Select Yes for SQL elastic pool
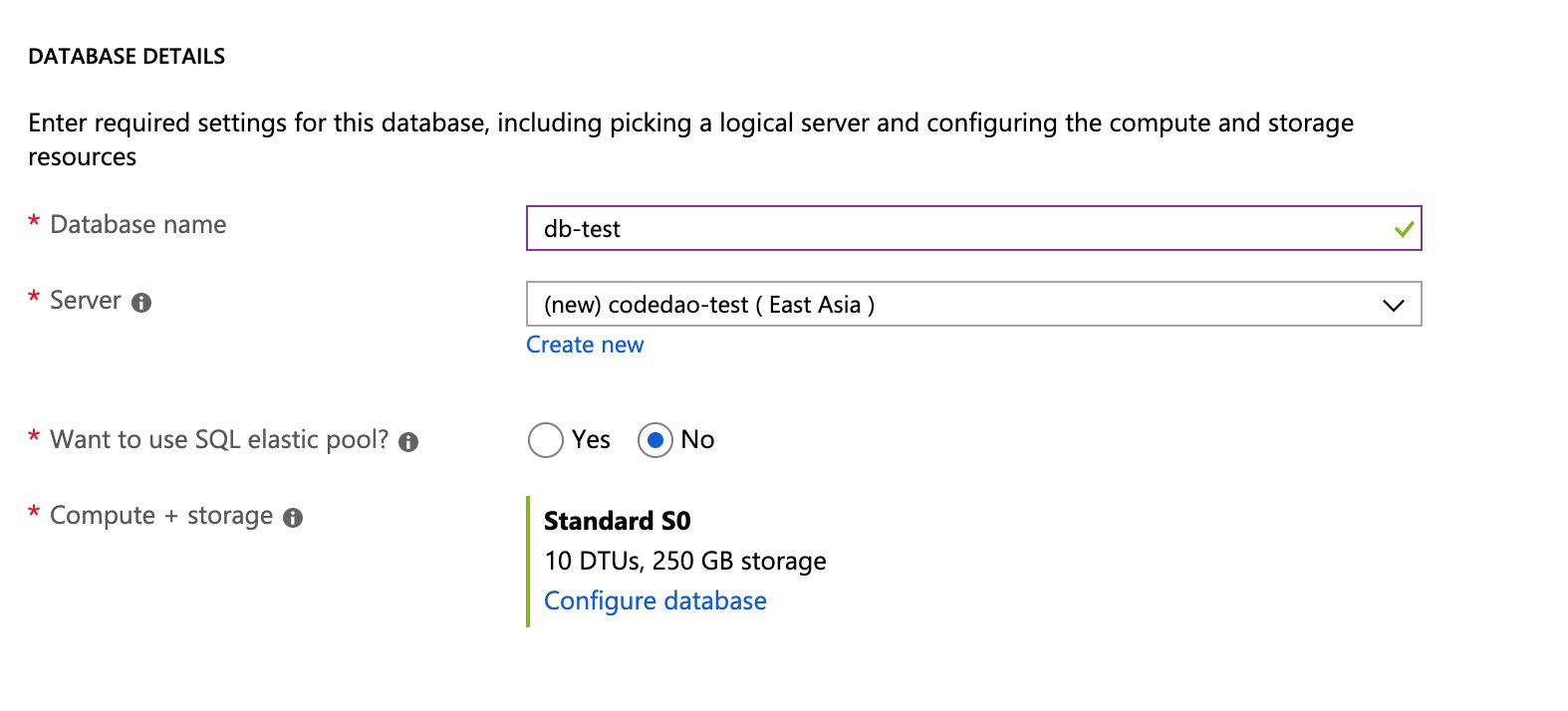This screenshot has height=711, width=1568. (546, 440)
